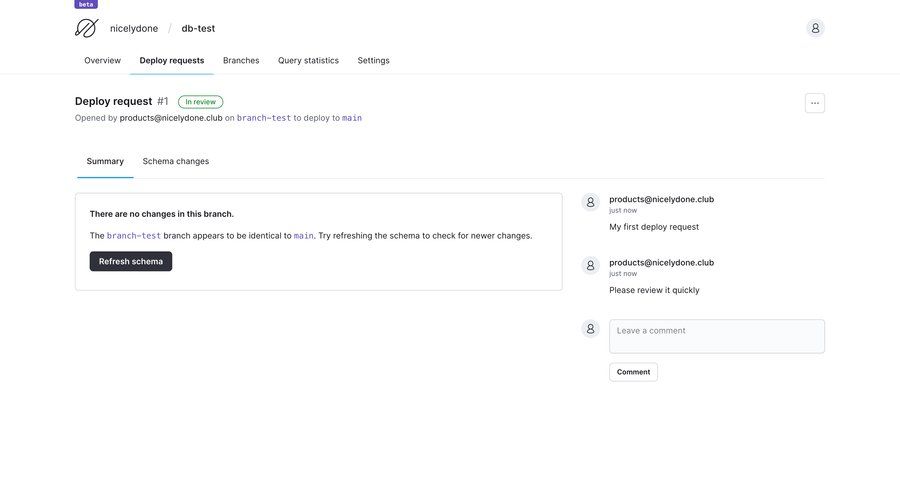The image size is (900, 484).
Task: Click the 'In review' status badge
Action: point(200,102)
